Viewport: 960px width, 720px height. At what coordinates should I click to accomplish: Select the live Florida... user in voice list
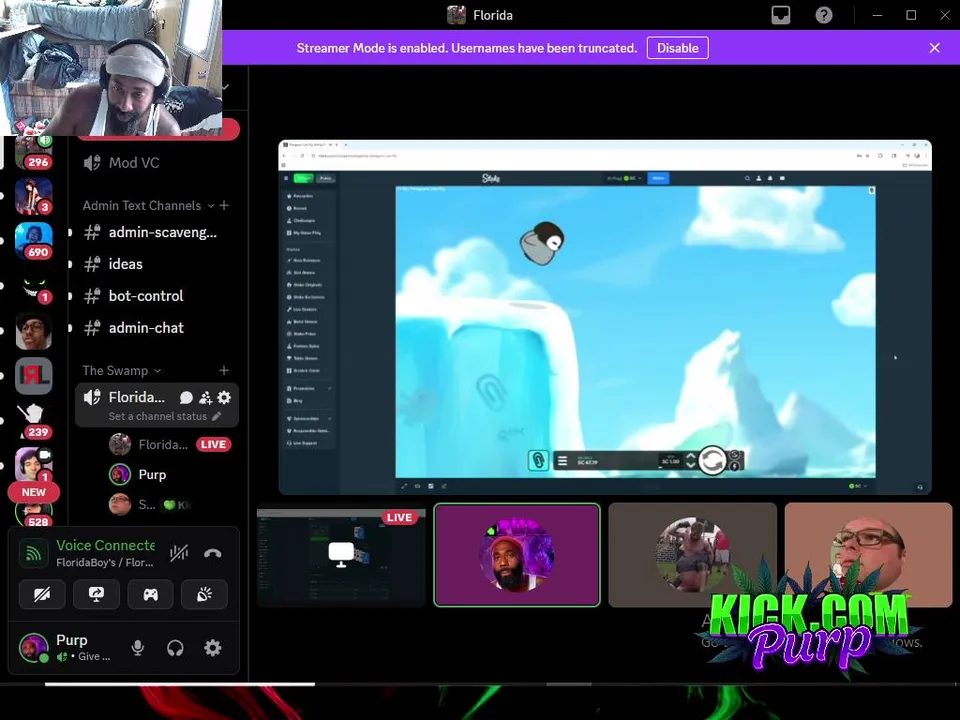point(170,444)
